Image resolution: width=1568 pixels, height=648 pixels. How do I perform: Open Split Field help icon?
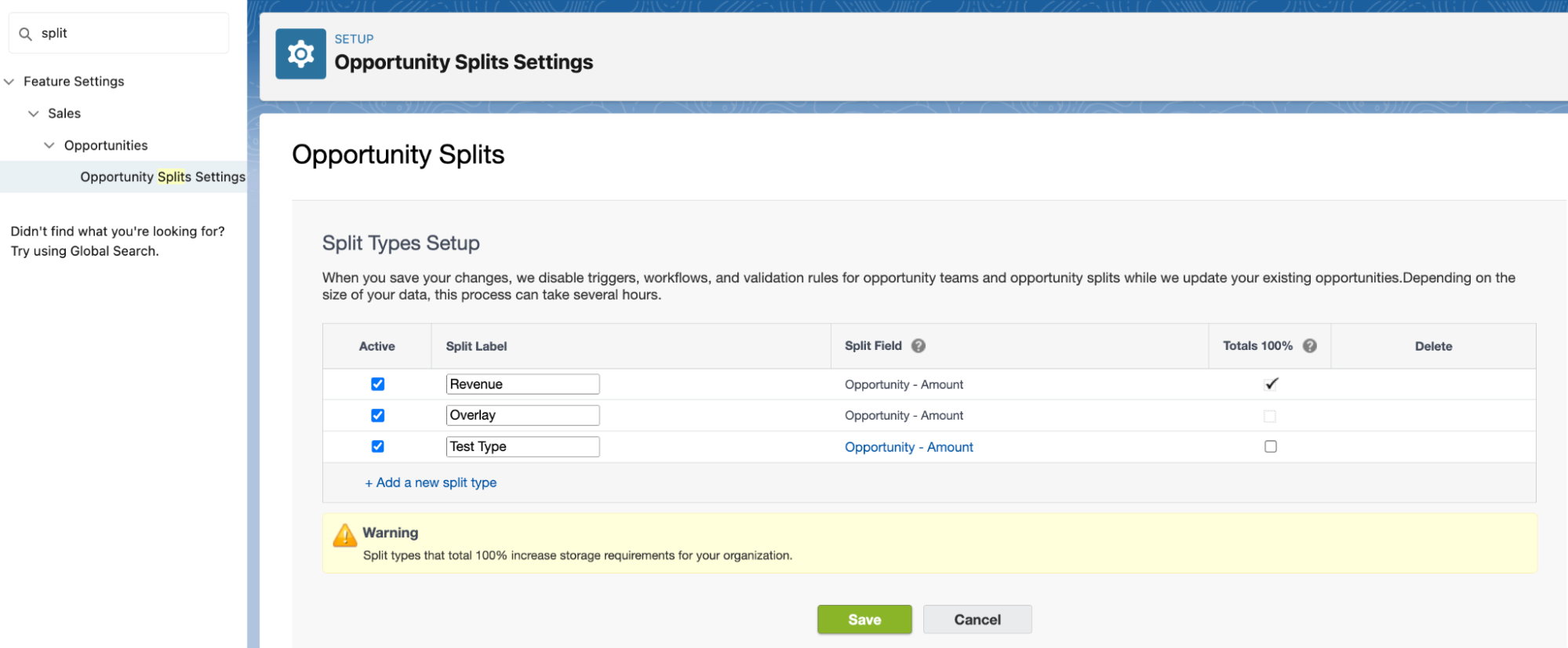(x=919, y=346)
